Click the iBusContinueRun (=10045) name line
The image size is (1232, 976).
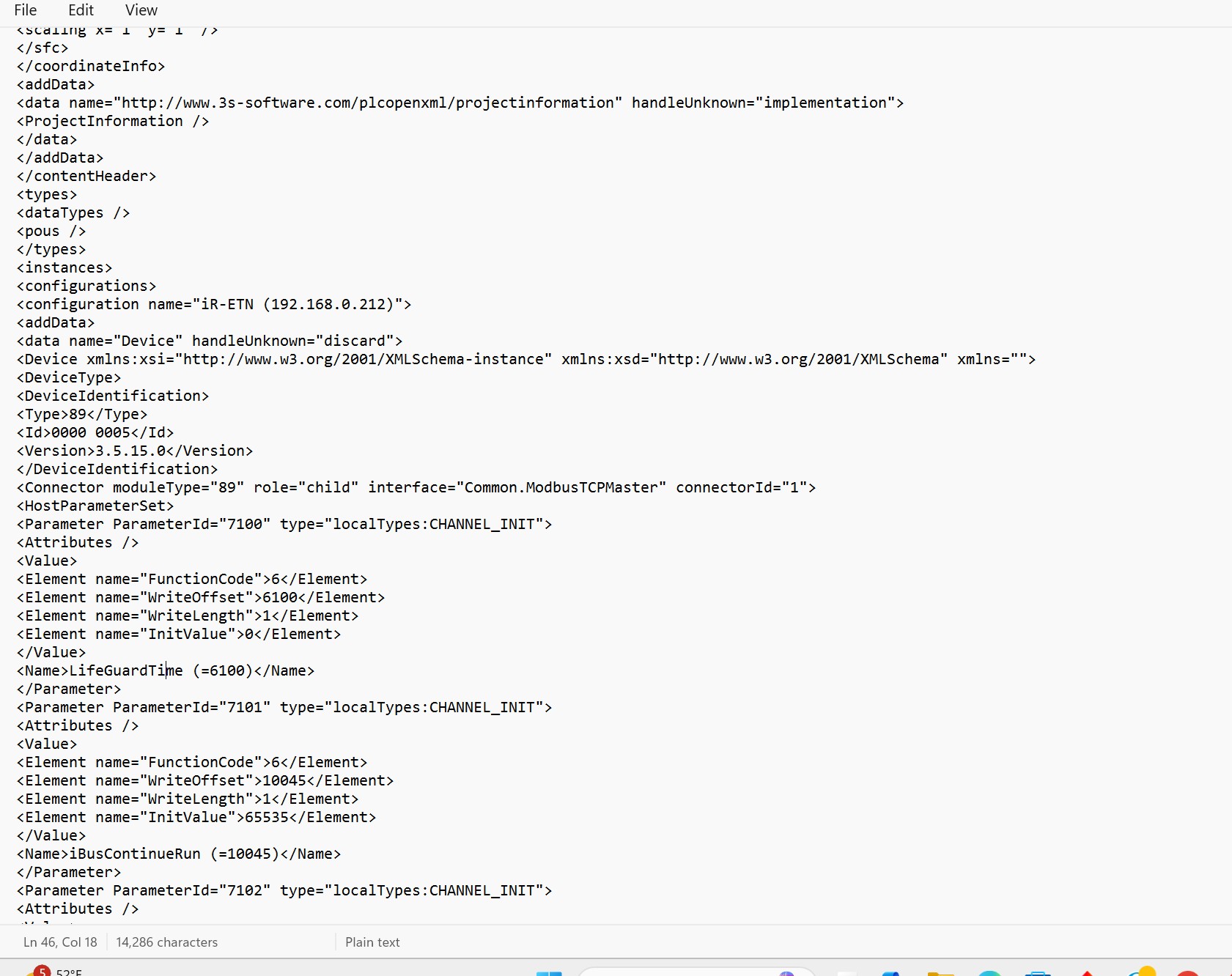coord(179,854)
